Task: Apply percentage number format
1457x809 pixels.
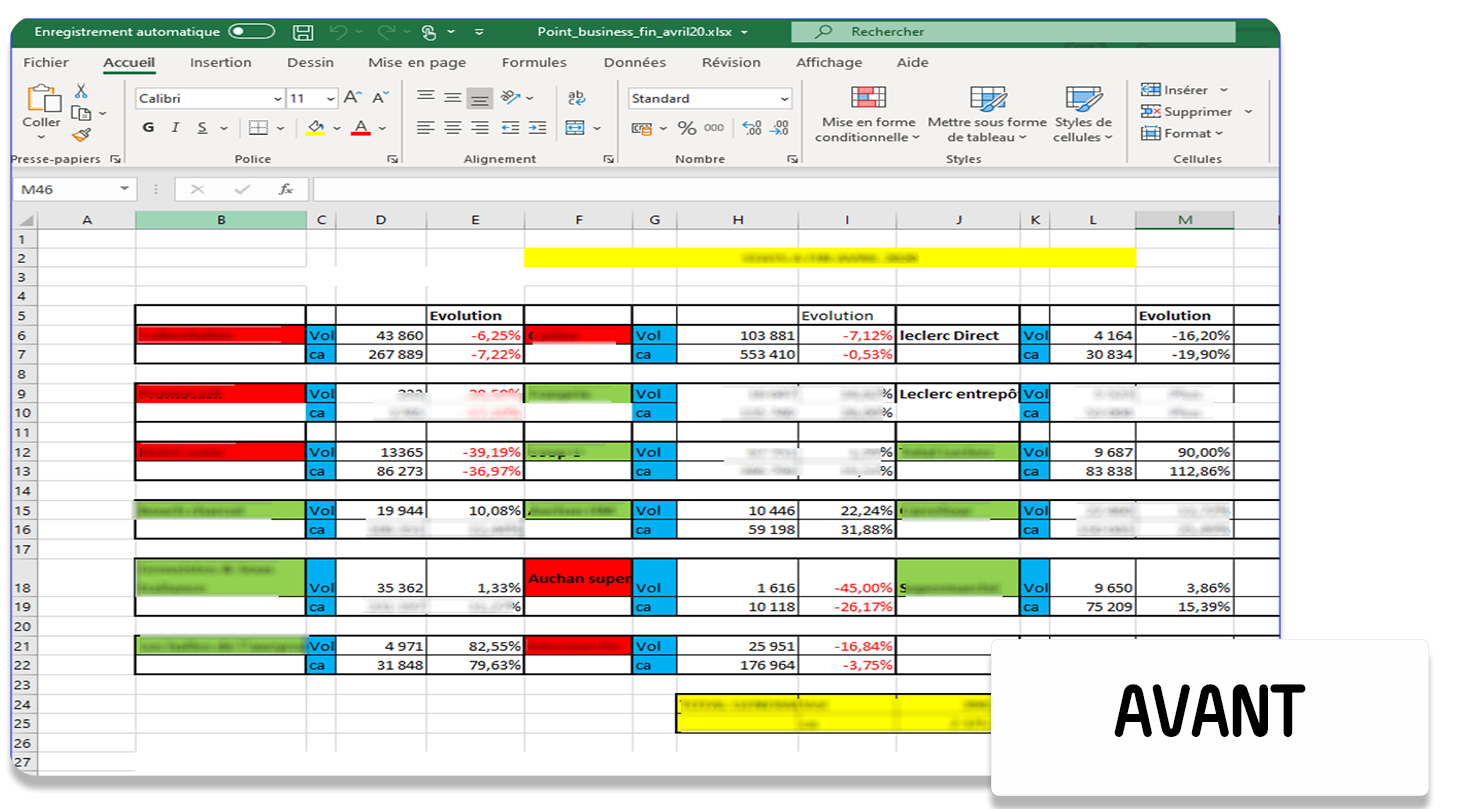Action: [x=687, y=127]
